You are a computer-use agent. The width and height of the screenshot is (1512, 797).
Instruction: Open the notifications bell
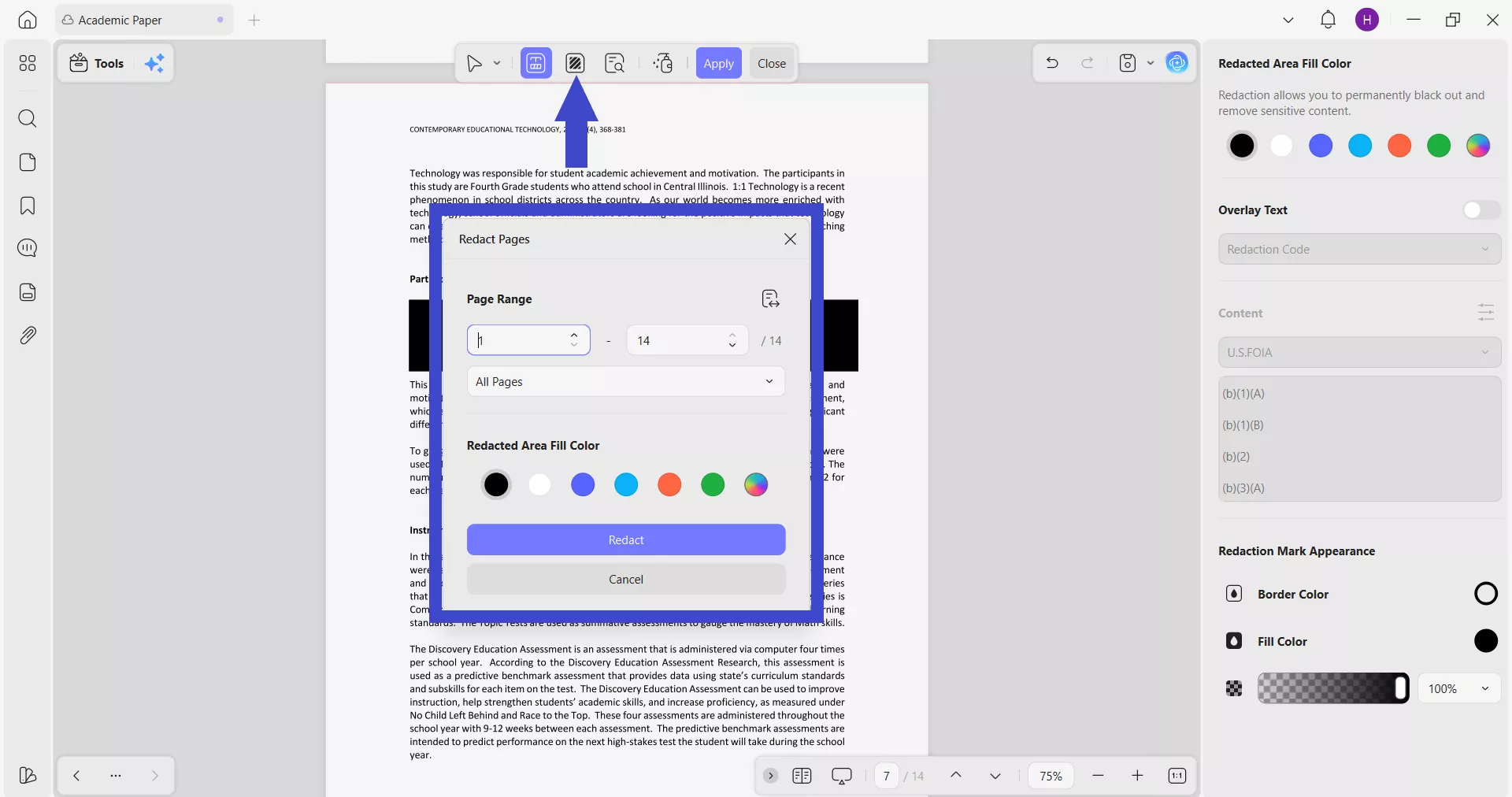pos(1329,20)
